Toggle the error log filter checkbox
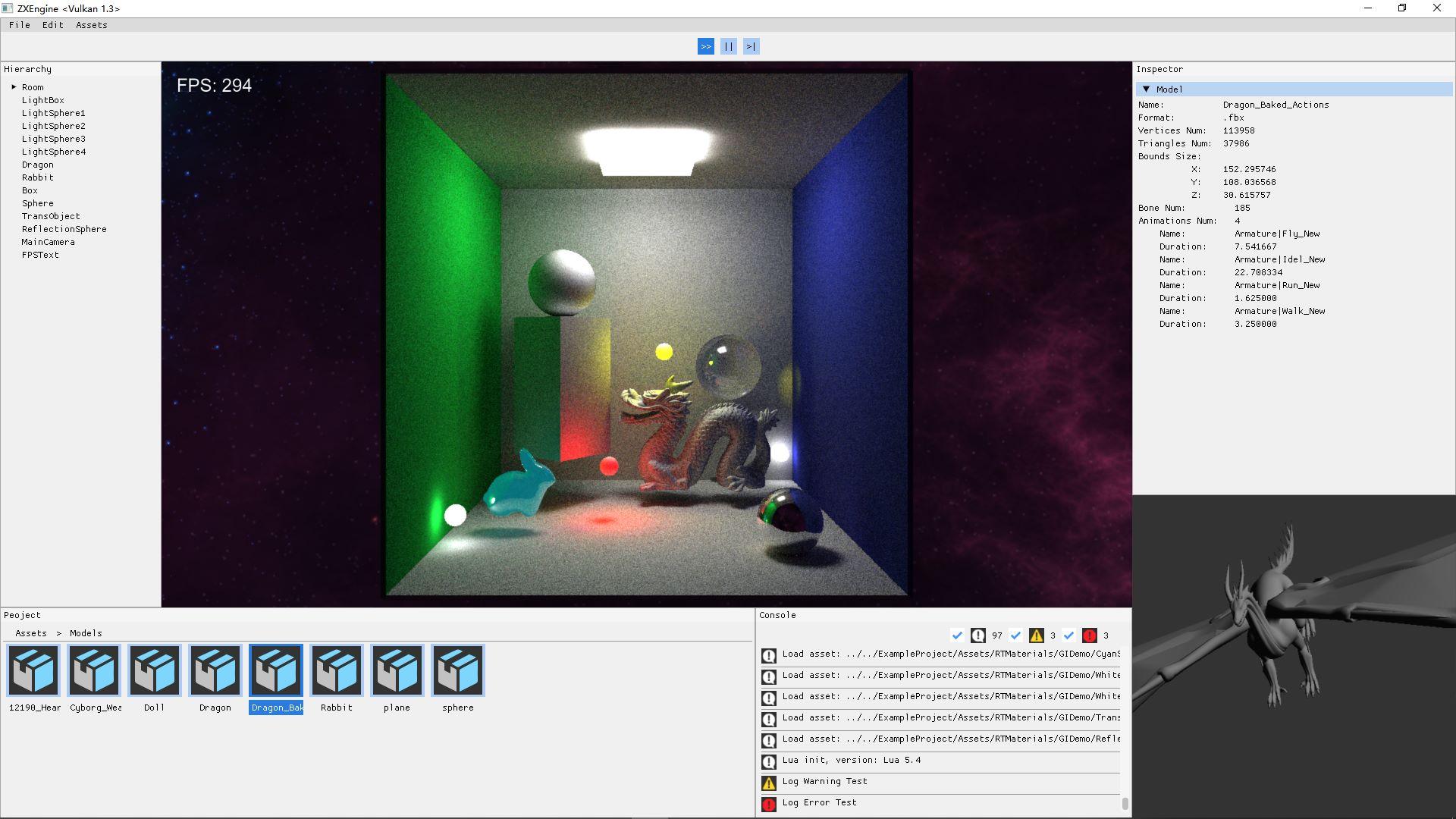 point(1068,635)
